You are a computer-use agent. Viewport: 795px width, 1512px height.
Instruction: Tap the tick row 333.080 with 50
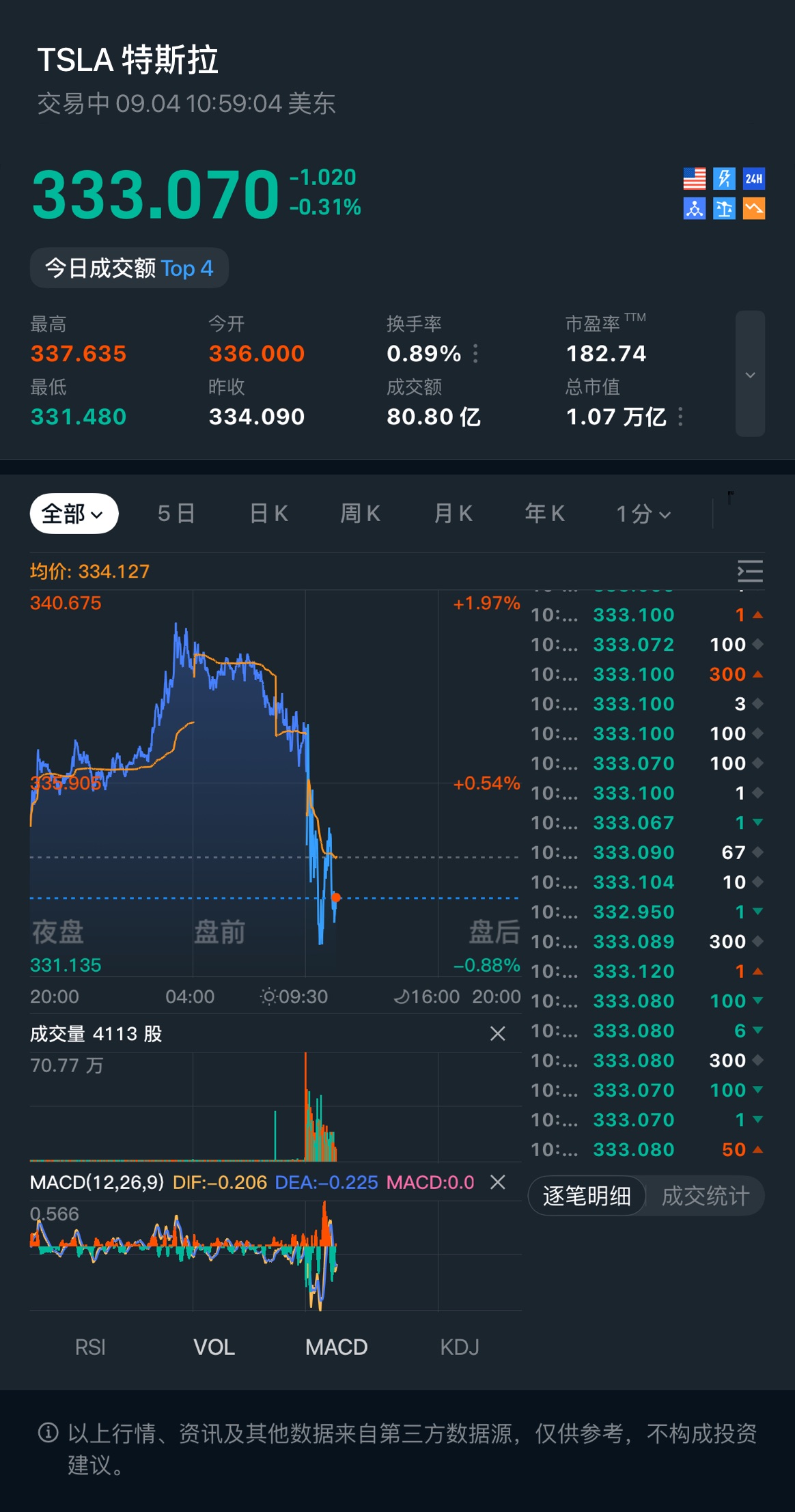point(647,1149)
